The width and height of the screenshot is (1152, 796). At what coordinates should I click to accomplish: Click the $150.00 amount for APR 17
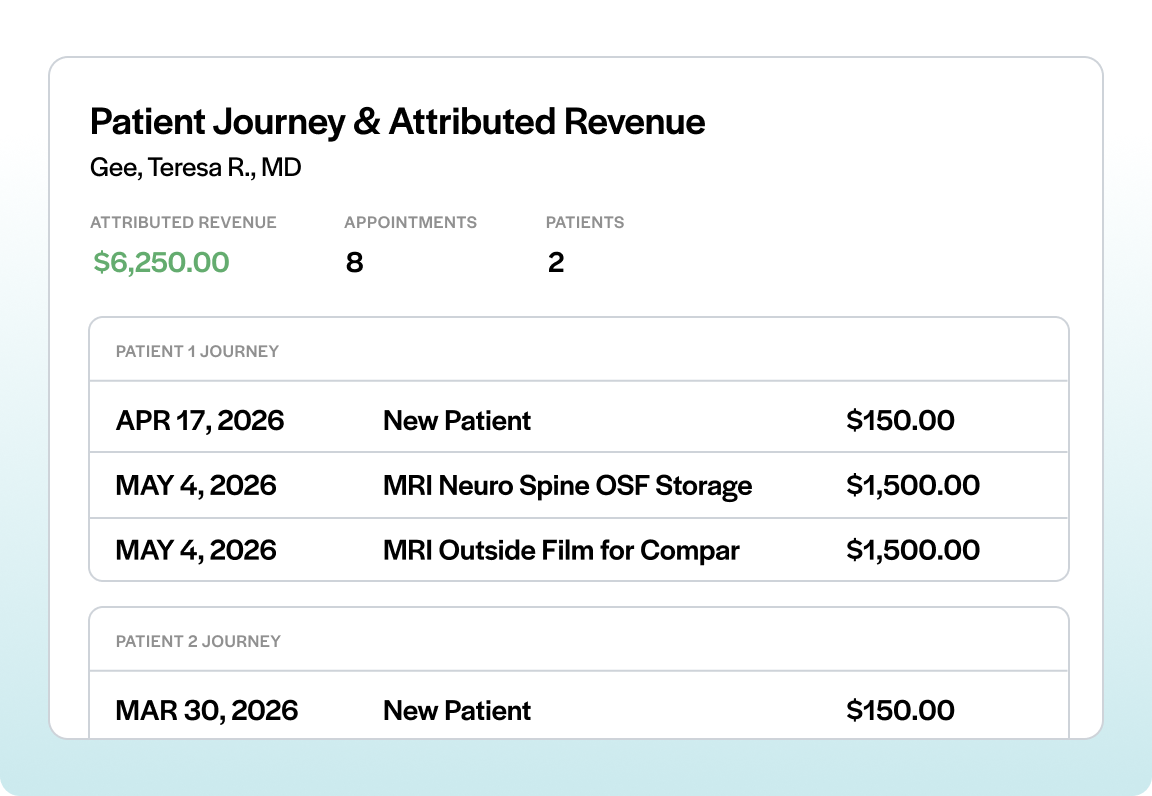[900, 420]
